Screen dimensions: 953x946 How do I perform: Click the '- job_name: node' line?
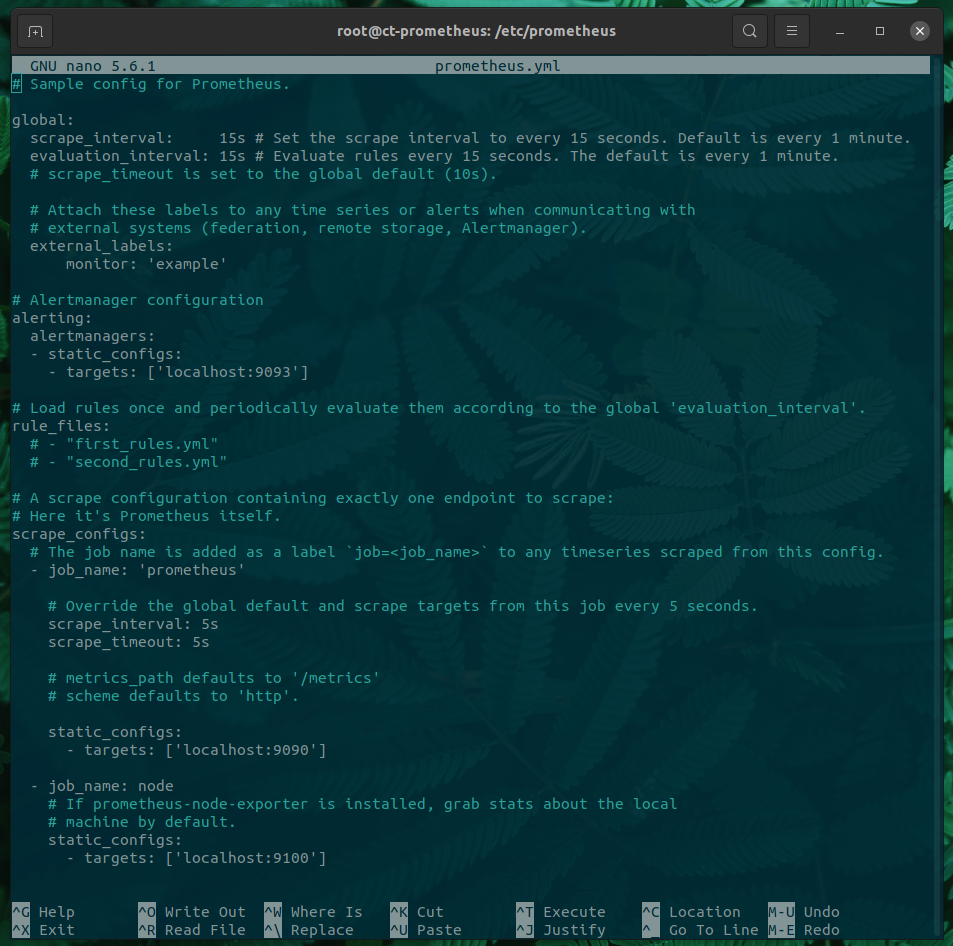point(101,786)
